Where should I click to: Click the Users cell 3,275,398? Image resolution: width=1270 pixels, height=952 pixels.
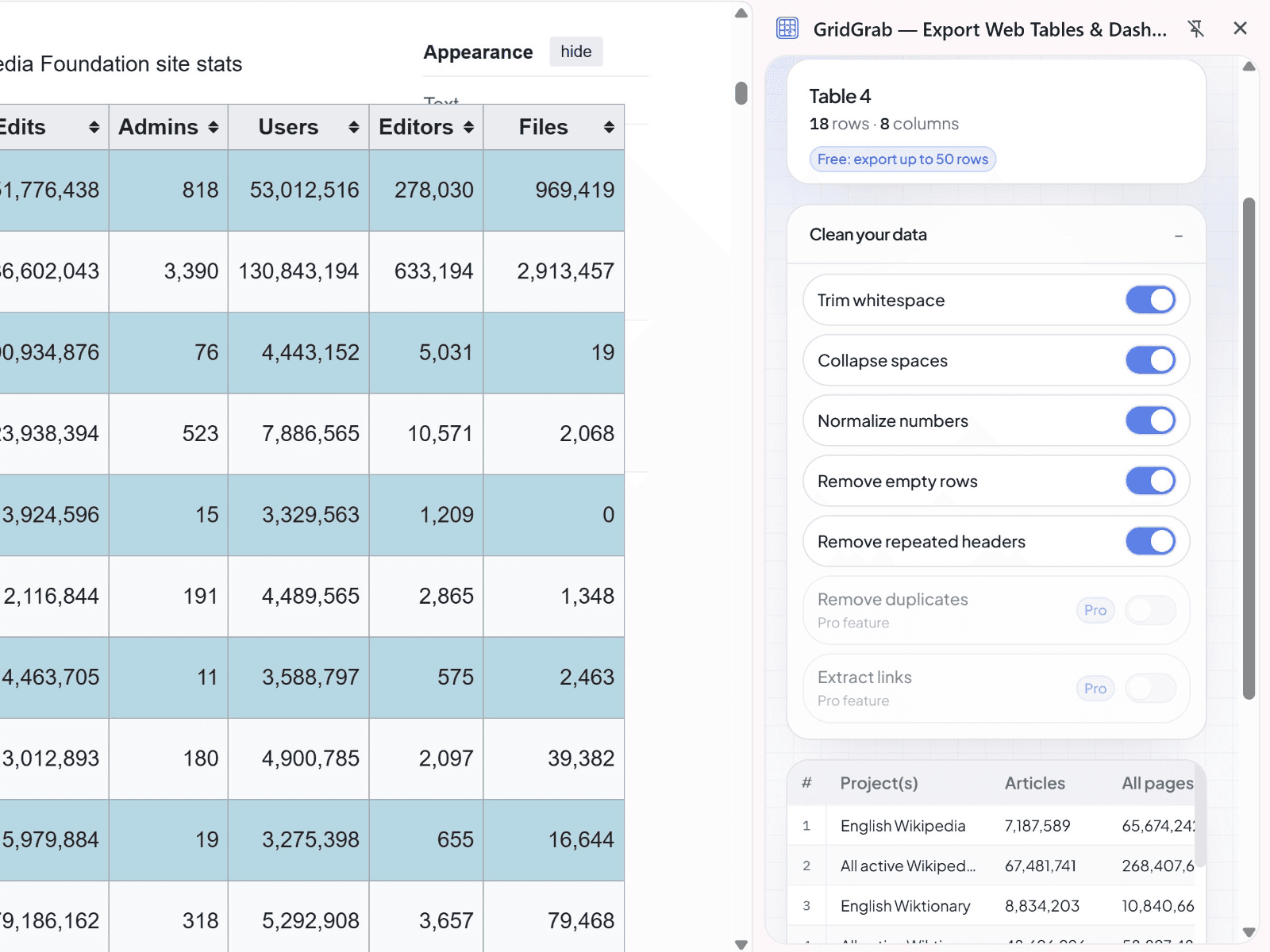(x=298, y=840)
